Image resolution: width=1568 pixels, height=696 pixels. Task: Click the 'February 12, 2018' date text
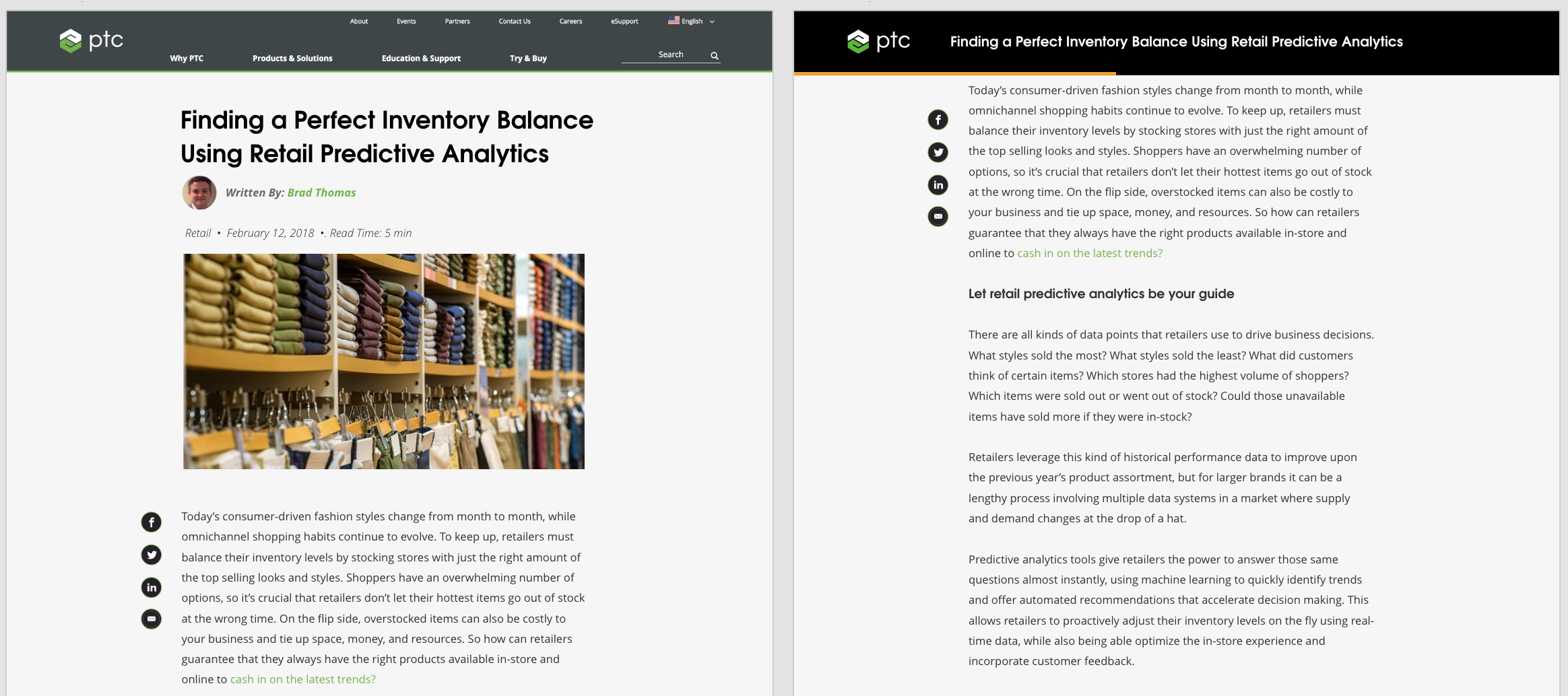270,233
